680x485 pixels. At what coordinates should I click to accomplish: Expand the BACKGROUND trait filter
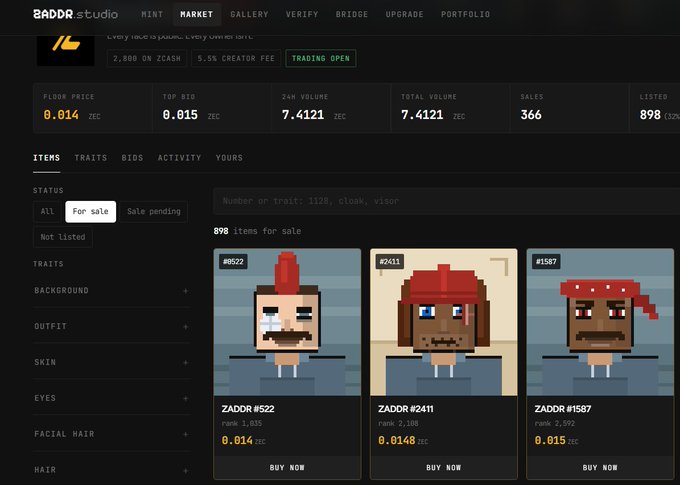(111, 291)
